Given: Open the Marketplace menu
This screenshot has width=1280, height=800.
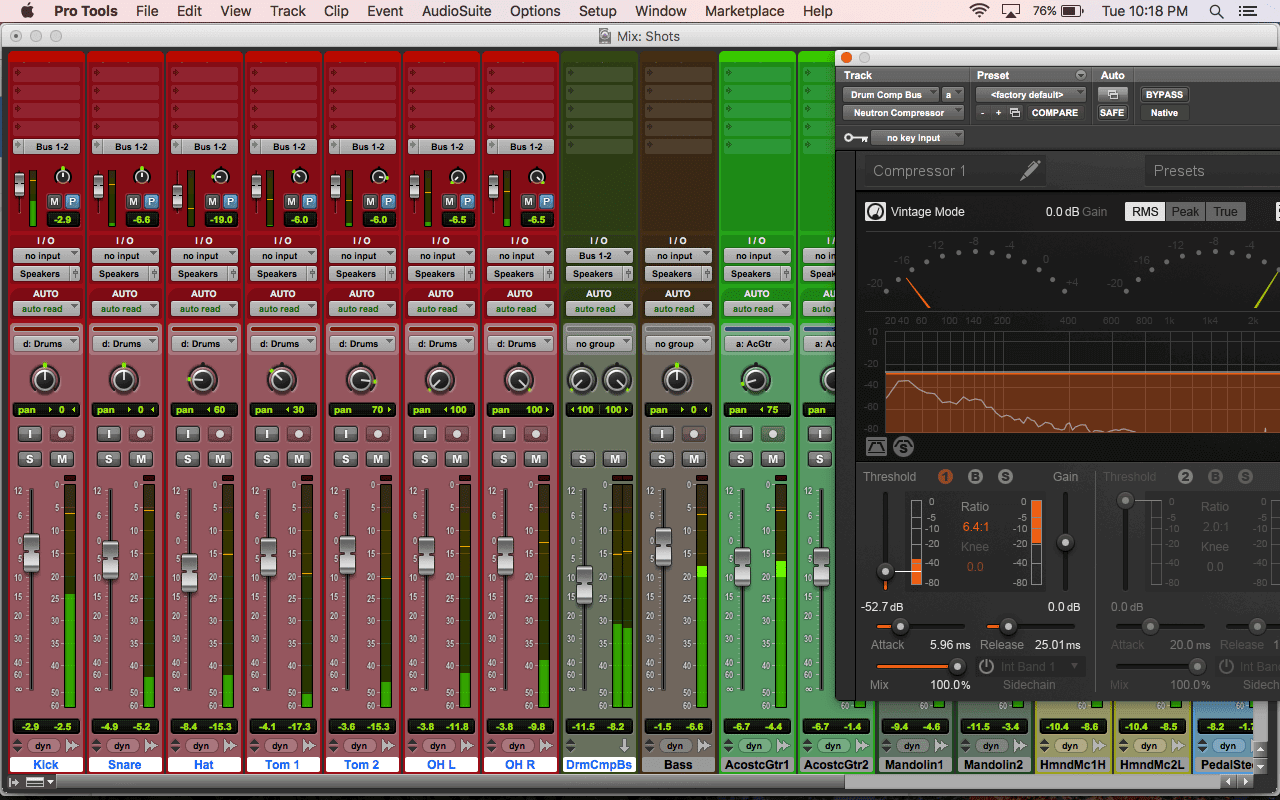Looking at the screenshot, I should tap(744, 11).
